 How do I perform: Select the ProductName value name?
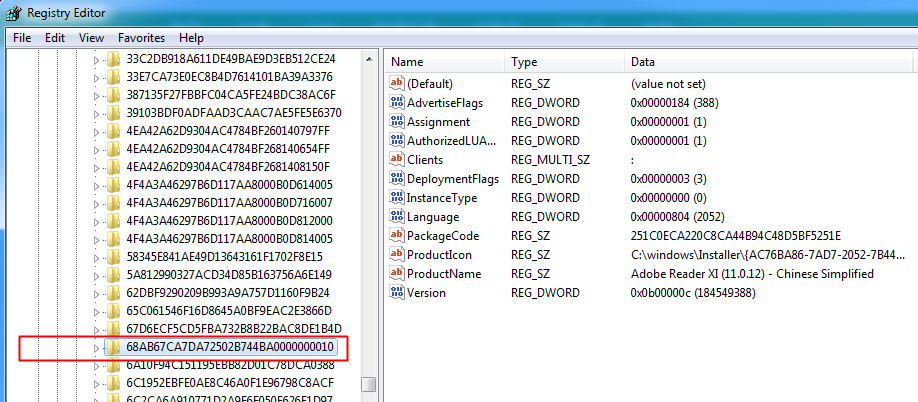pyautogui.click(x=444, y=274)
